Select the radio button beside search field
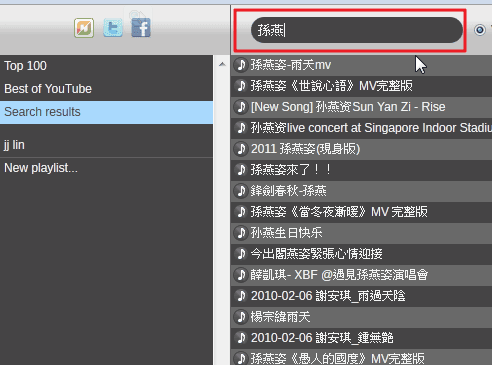The image size is (492, 365). pos(480,30)
